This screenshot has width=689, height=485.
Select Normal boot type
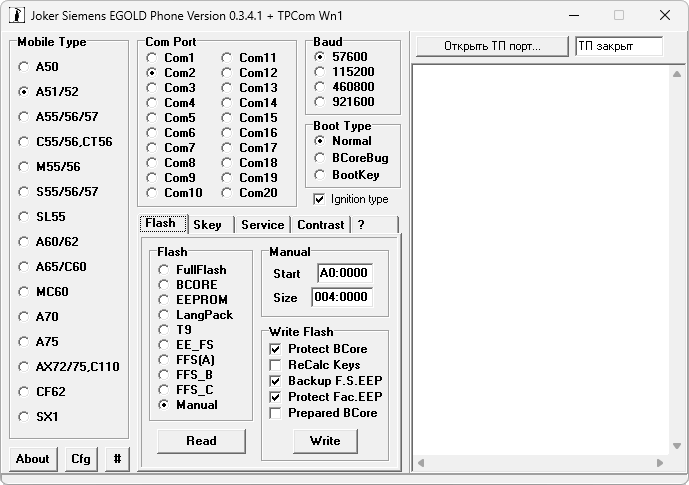(x=343, y=141)
